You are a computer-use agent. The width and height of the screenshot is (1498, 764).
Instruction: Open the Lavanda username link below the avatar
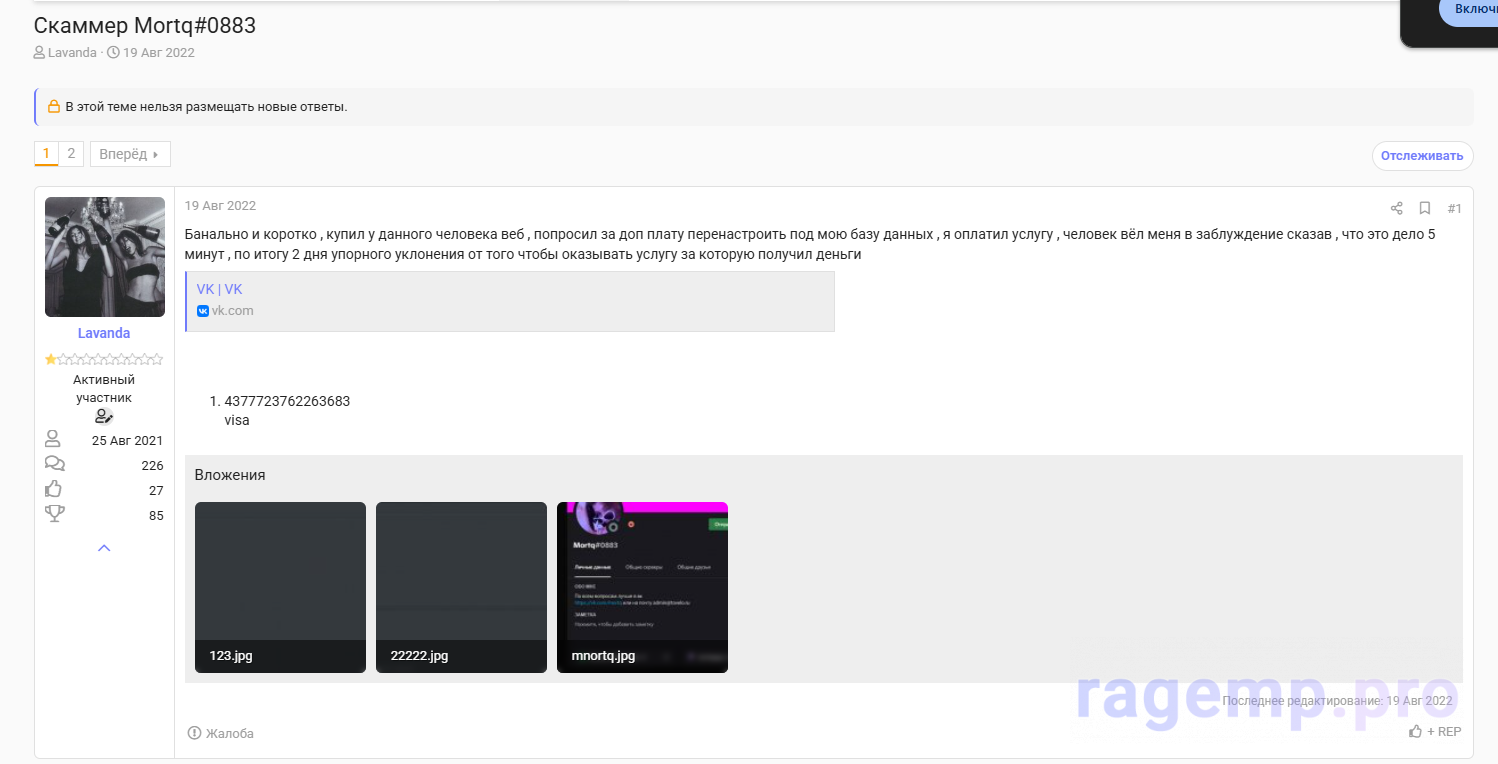[x=104, y=333]
